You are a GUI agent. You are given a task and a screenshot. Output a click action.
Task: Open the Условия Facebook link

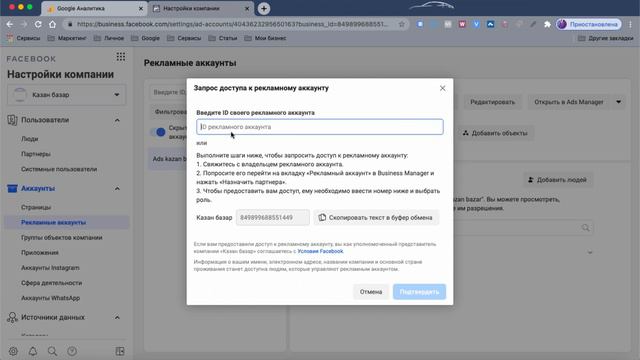(x=320, y=251)
